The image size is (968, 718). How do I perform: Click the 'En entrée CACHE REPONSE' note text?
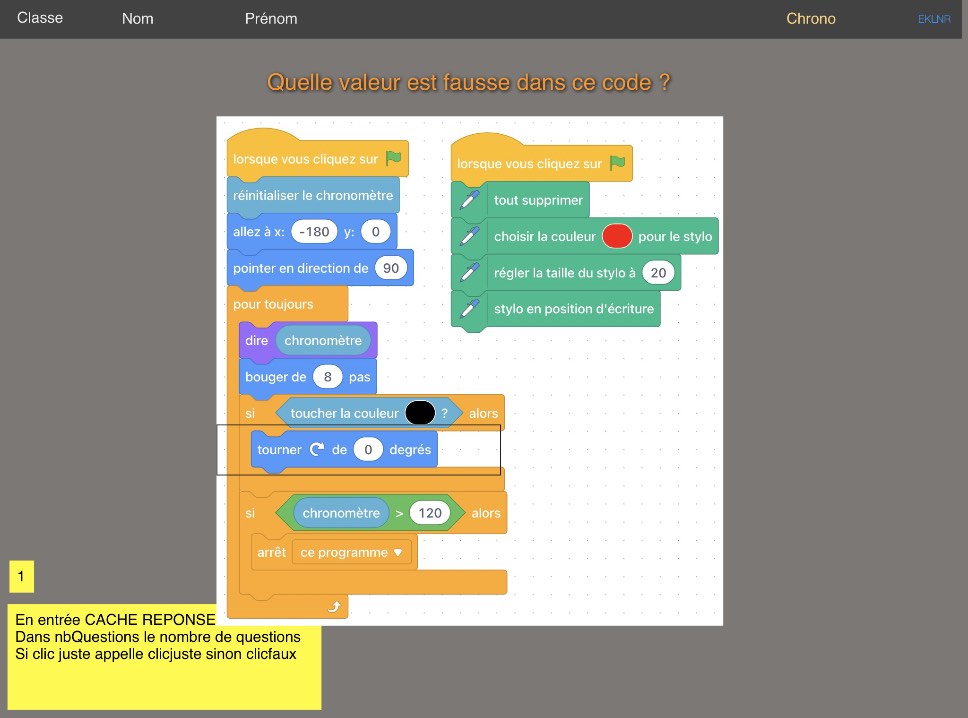pos(115,620)
